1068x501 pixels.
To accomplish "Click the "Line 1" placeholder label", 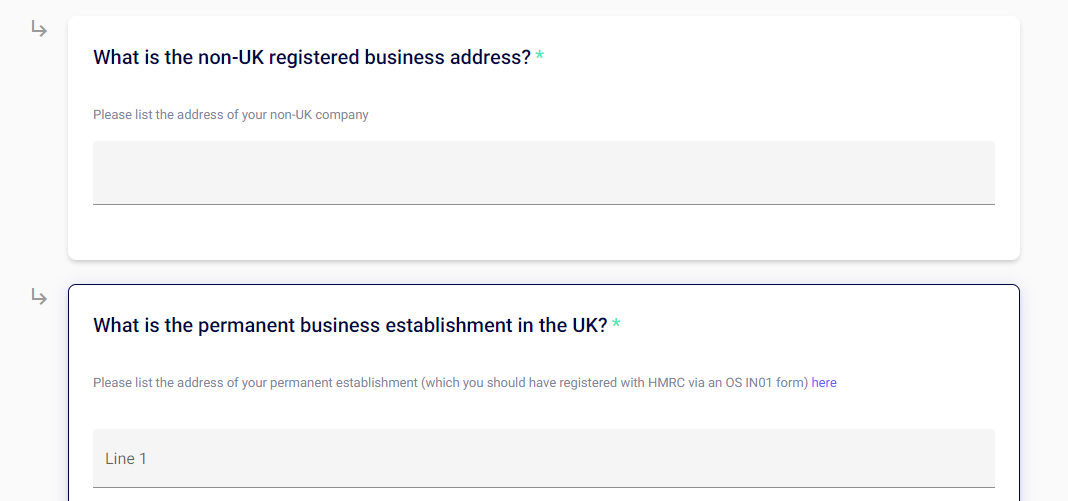I will pyautogui.click(x=126, y=459).
